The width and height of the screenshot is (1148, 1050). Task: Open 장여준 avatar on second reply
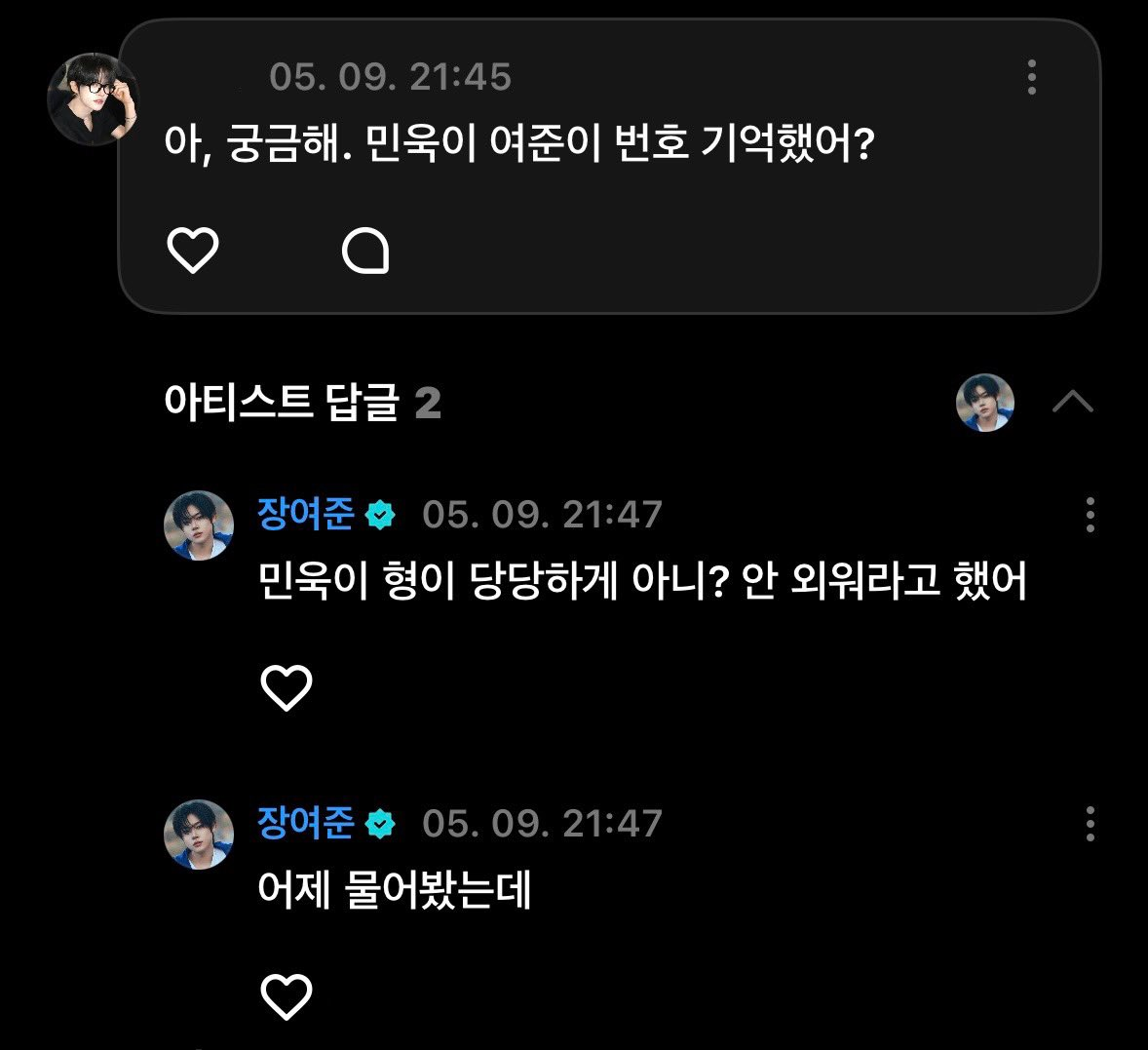click(x=199, y=835)
